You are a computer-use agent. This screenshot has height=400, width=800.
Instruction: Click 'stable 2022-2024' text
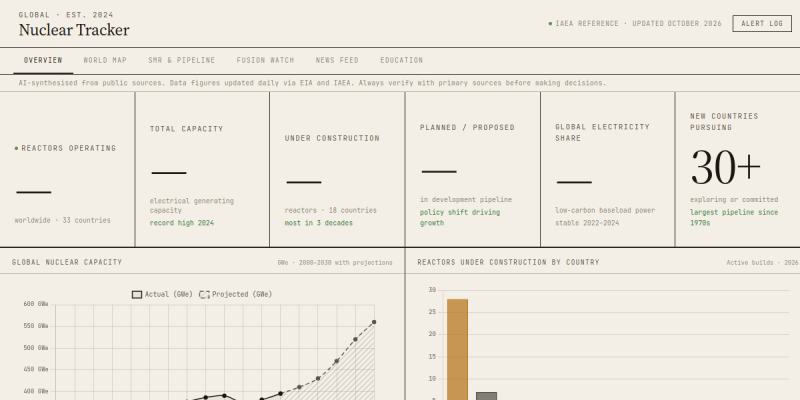(587, 223)
